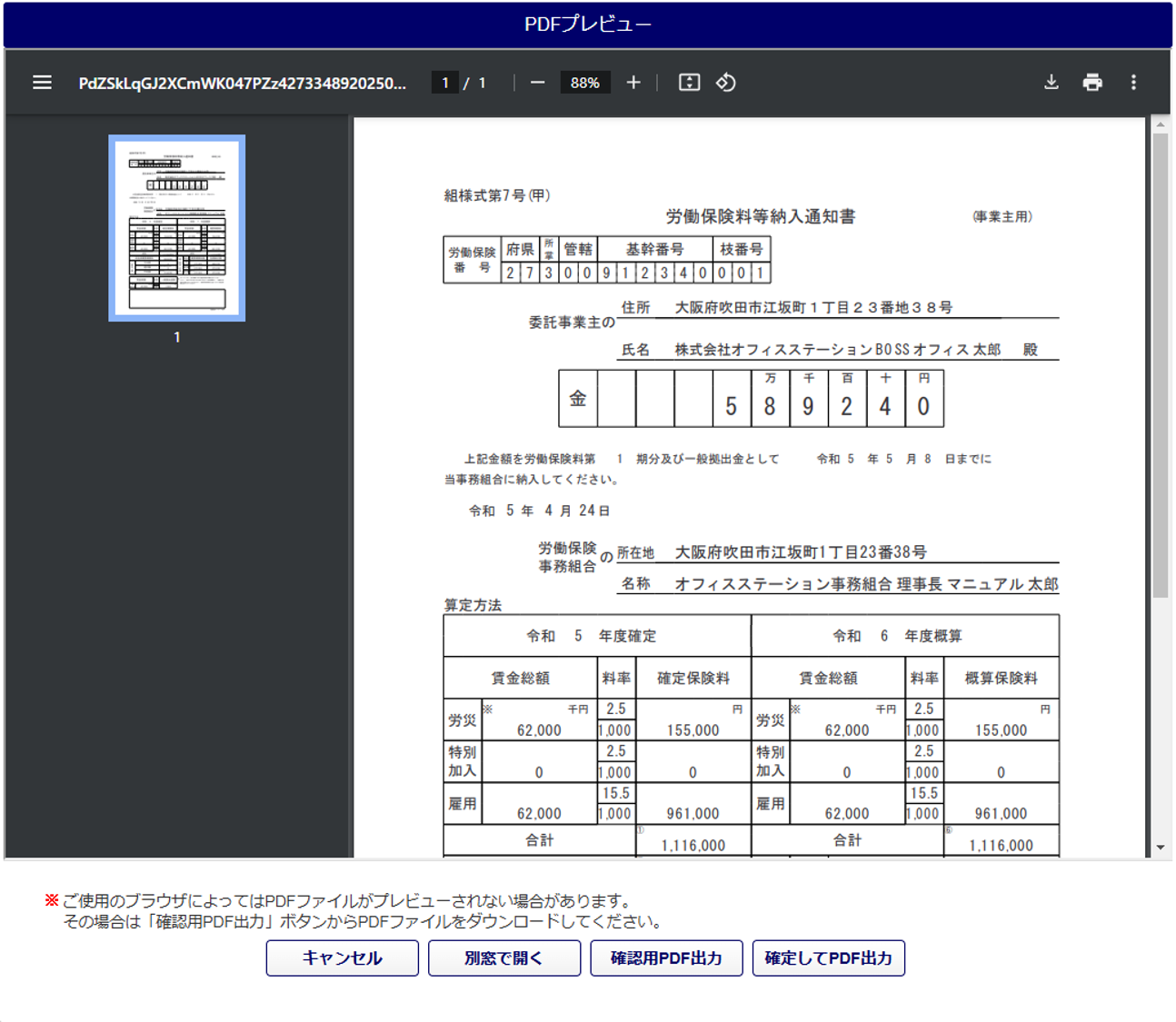Print the PDF document

coord(1092,83)
